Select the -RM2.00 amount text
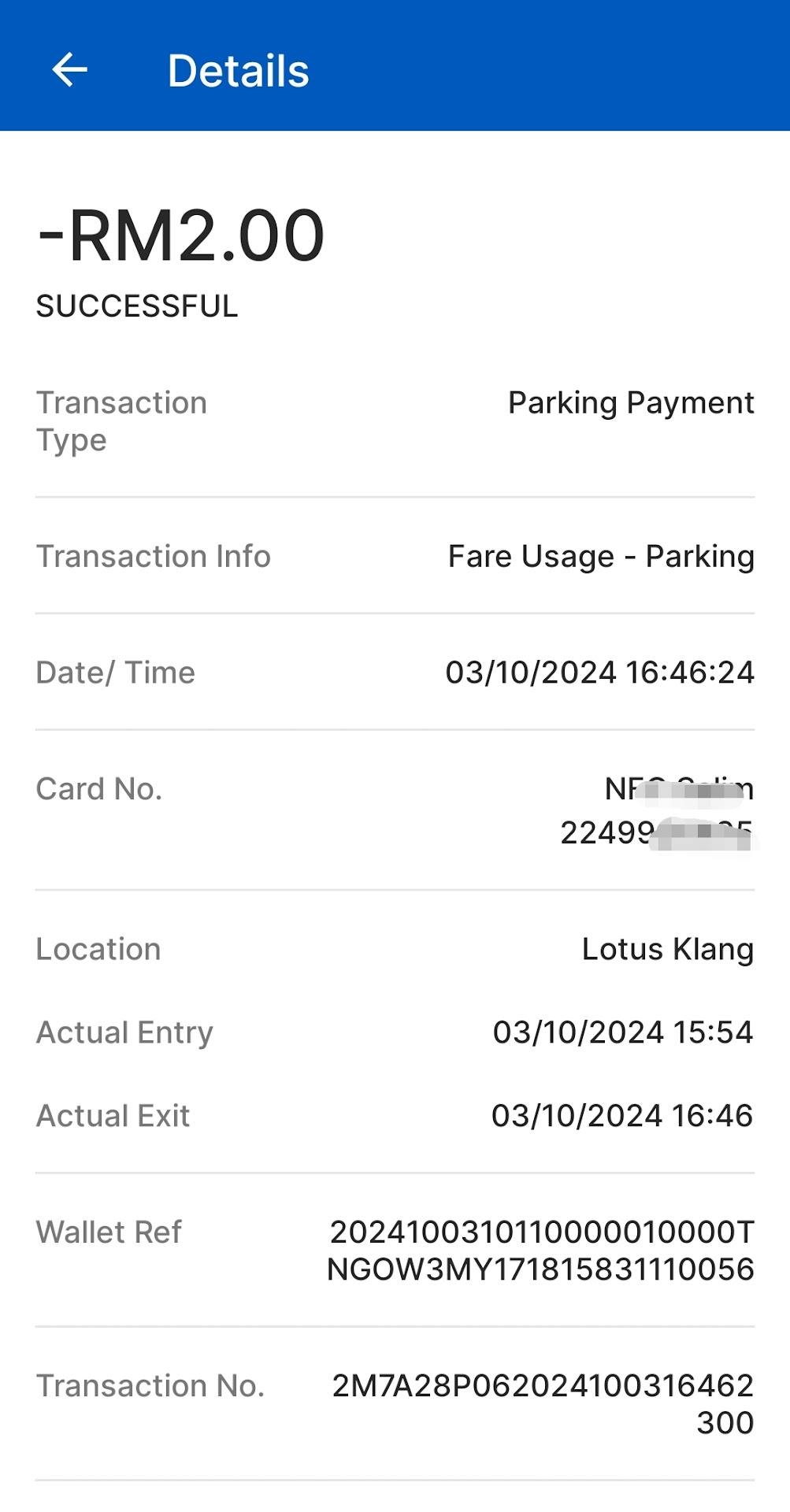This screenshot has width=790, height=1512. 181,235
